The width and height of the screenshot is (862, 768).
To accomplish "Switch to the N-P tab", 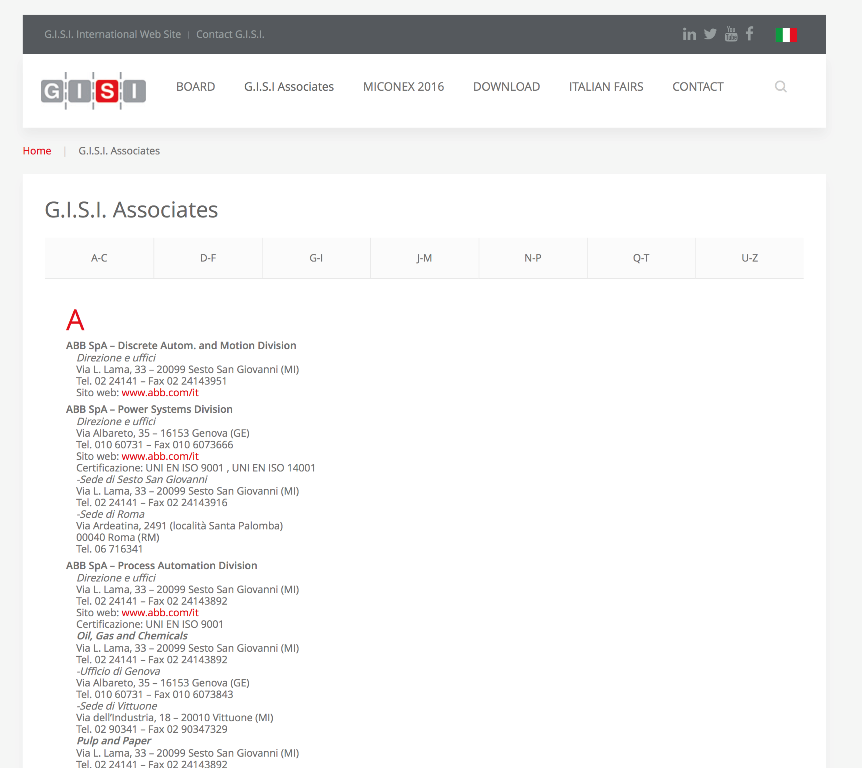I will tap(533, 258).
